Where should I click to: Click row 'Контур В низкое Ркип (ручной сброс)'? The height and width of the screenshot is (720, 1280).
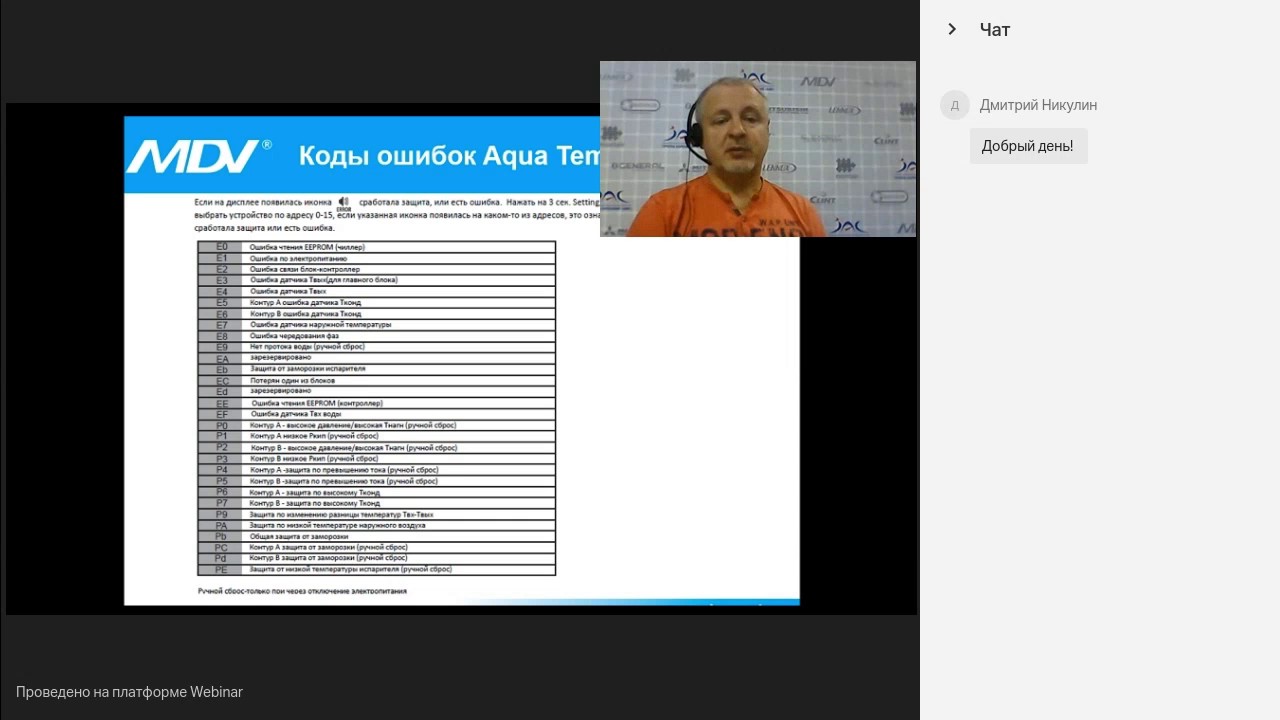pyautogui.click(x=376, y=459)
